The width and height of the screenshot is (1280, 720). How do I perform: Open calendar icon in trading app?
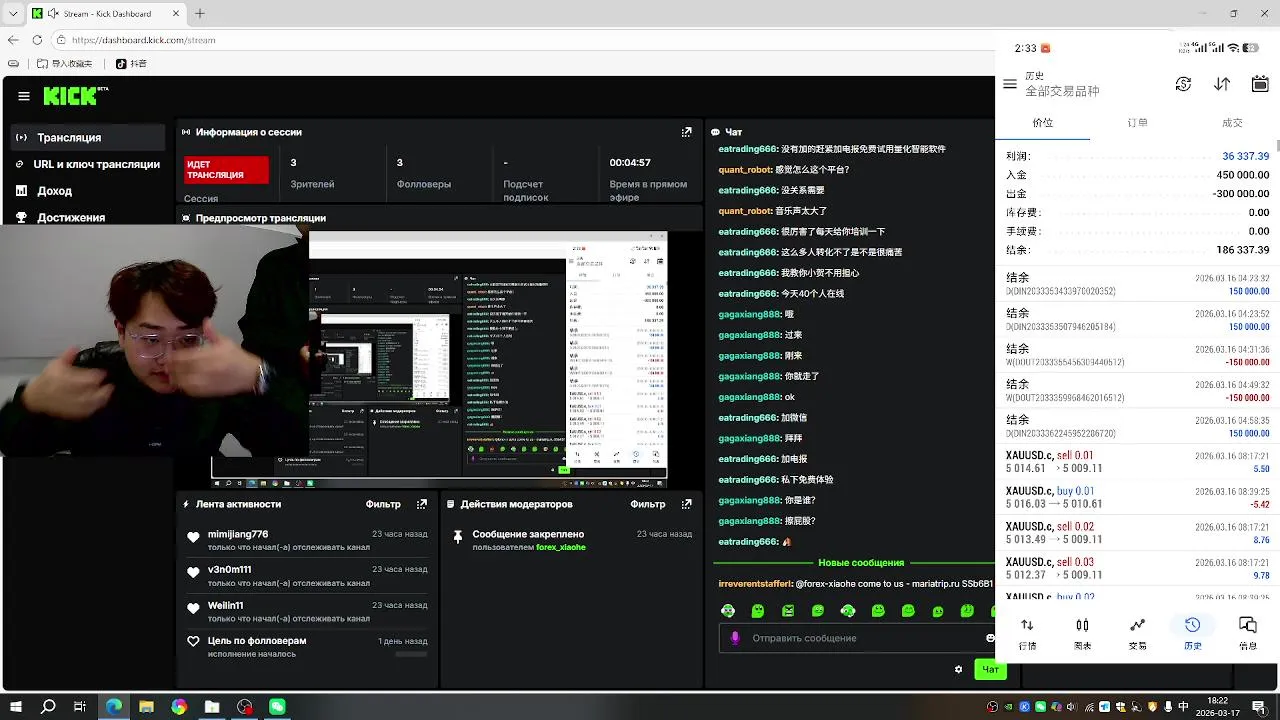1260,84
